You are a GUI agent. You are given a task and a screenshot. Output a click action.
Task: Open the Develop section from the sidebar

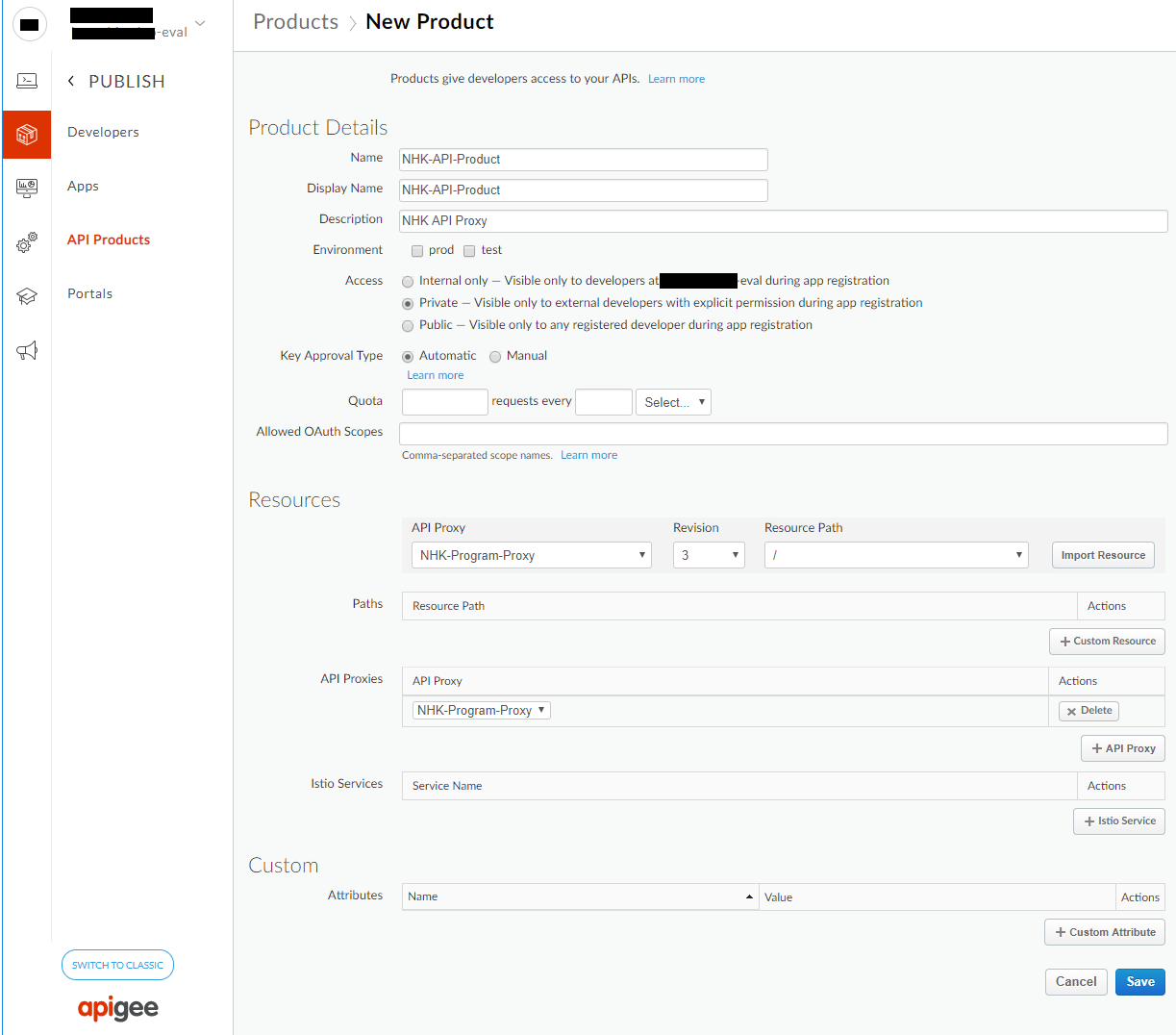click(x=26, y=80)
